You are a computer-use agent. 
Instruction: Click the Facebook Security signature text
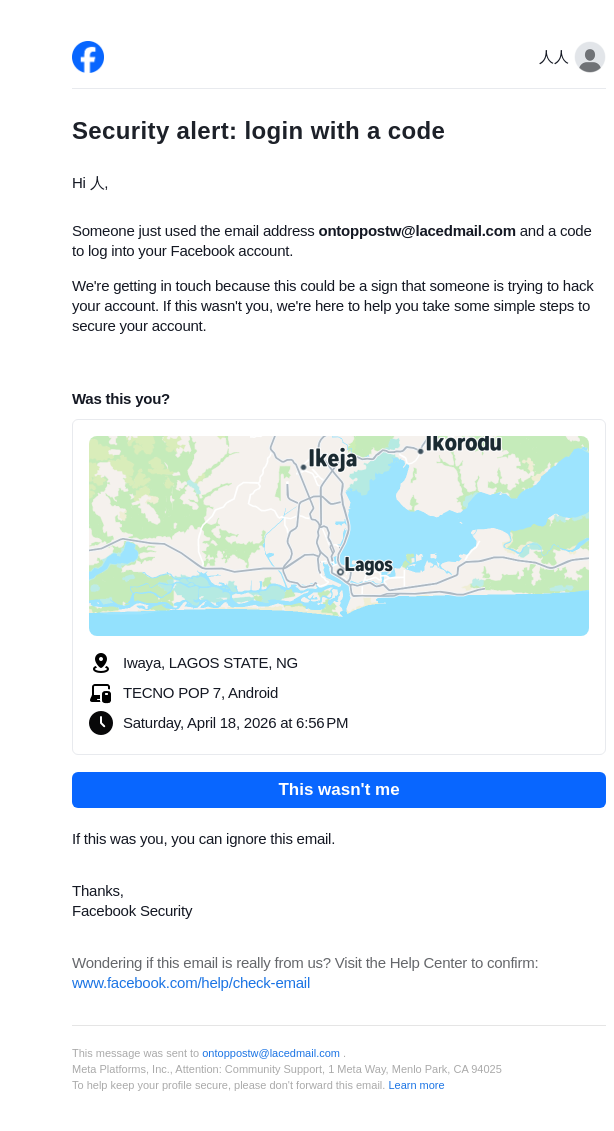click(132, 911)
